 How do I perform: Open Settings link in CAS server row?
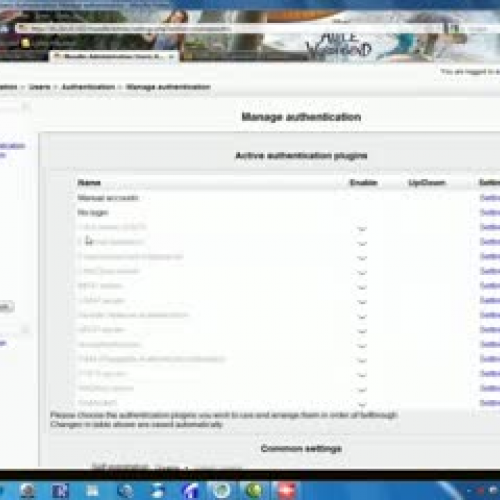click(x=490, y=227)
